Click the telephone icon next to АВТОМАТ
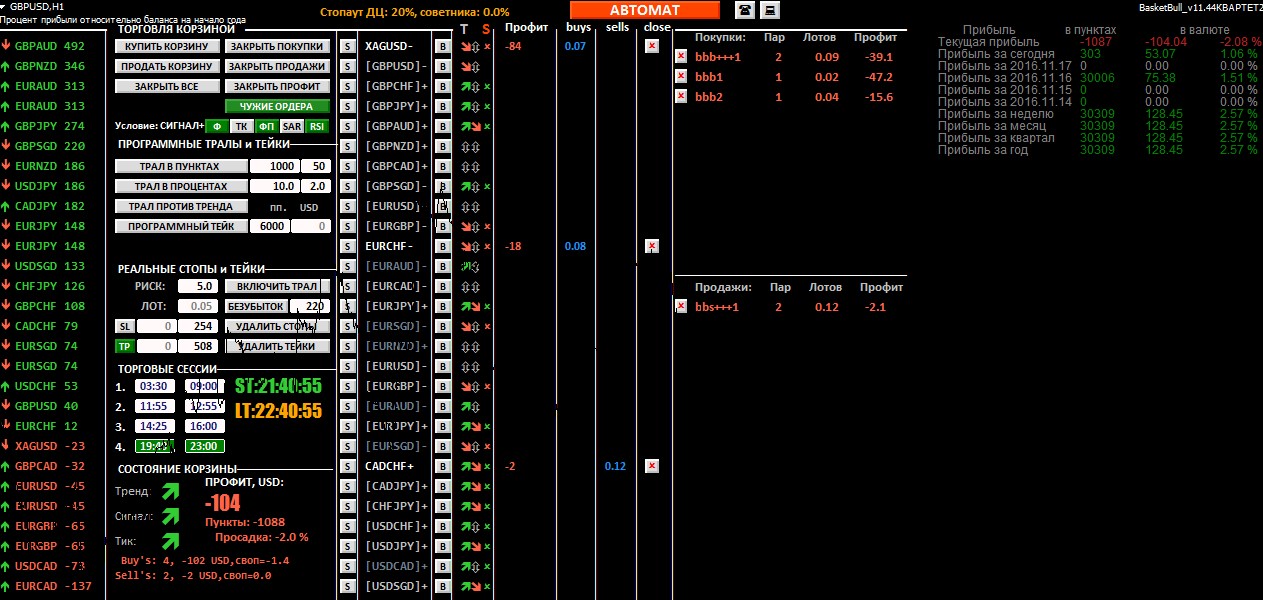 pos(745,10)
